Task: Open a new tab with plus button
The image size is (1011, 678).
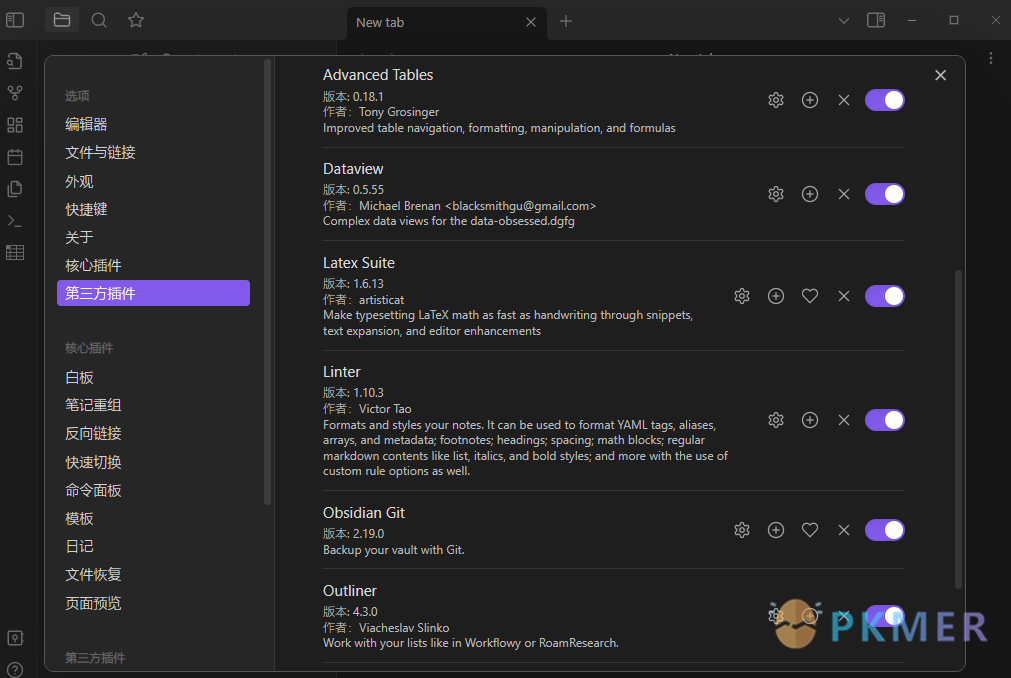Action: [565, 21]
